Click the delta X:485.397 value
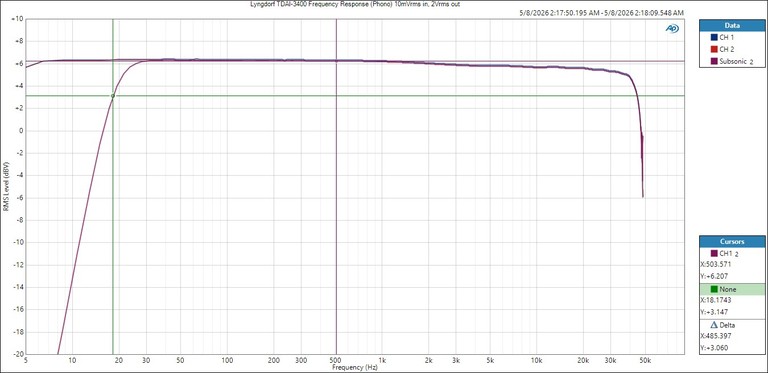The height and width of the screenshot is (373, 768). 717,336
